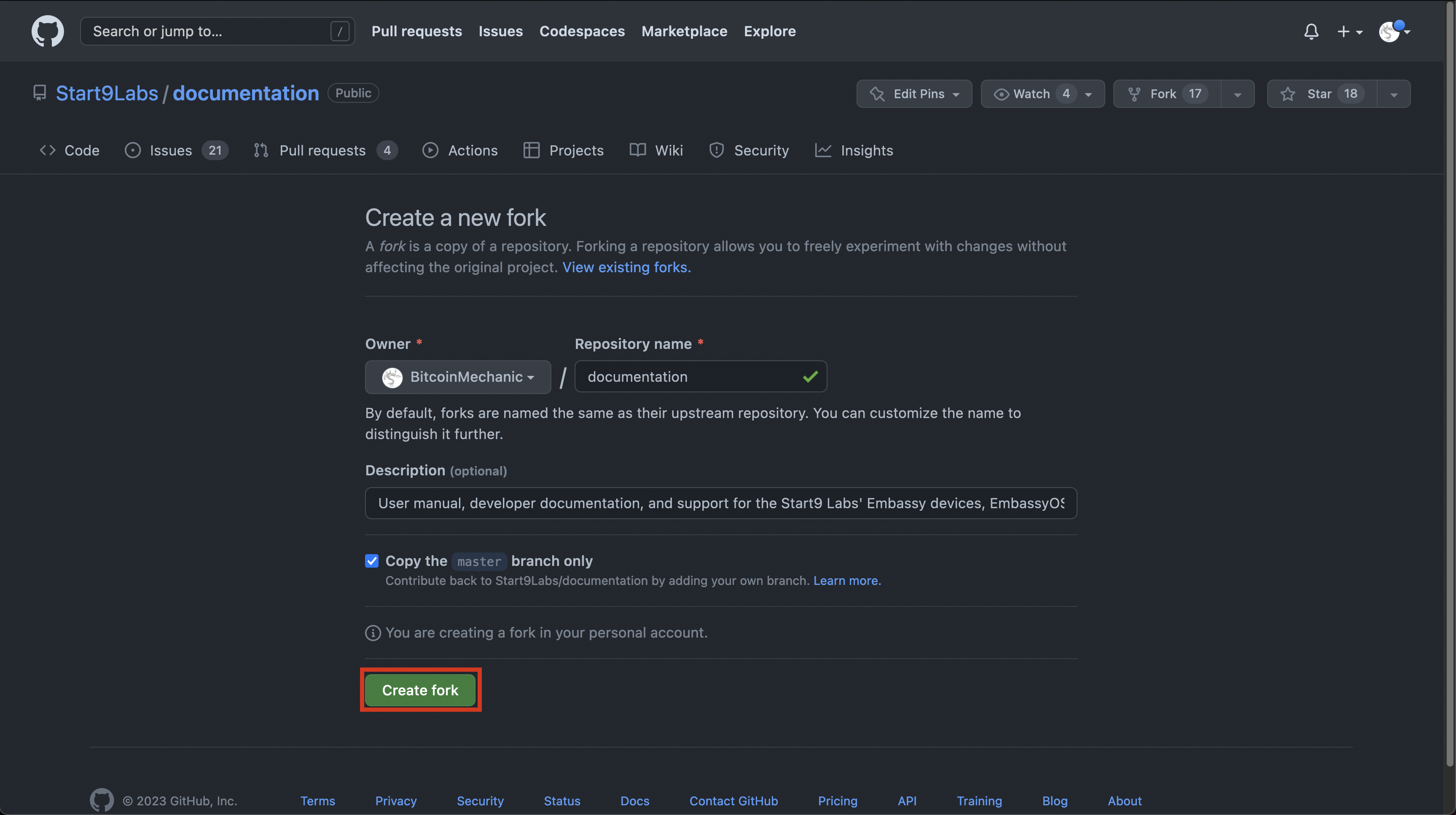Image resolution: width=1456 pixels, height=815 pixels.
Task: Expand the Star lists dropdown arrow
Action: [x=1394, y=94]
